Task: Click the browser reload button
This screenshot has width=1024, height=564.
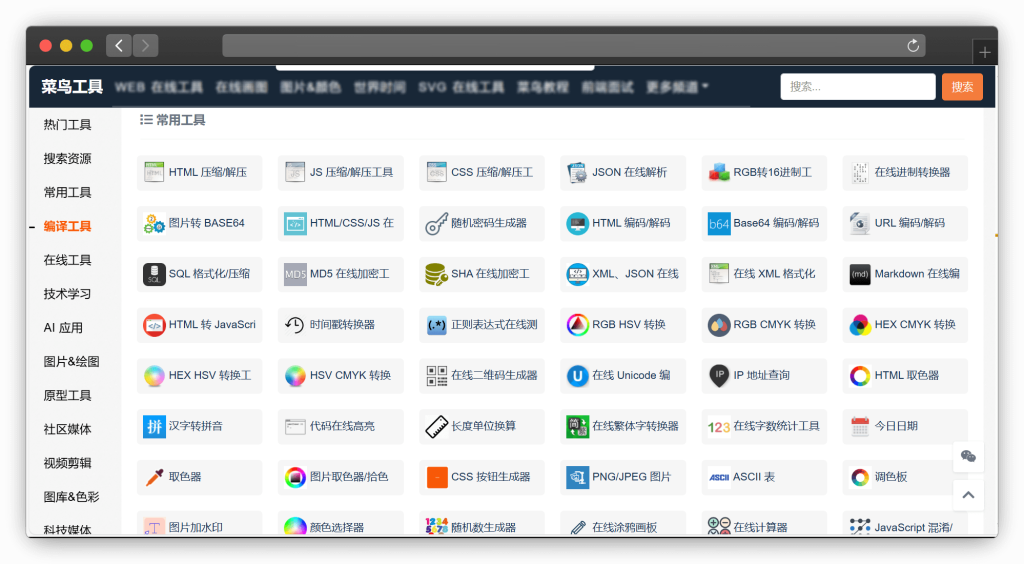Action: [912, 46]
